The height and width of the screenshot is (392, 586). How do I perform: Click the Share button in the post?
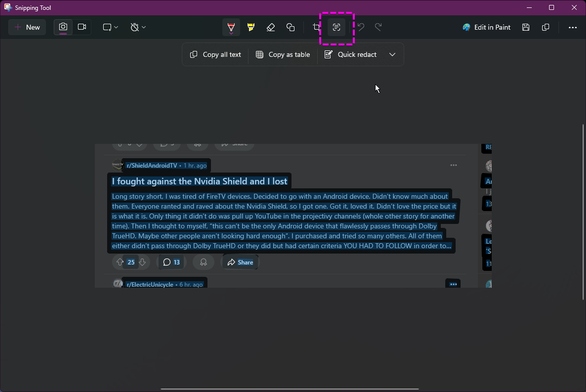tap(240, 262)
